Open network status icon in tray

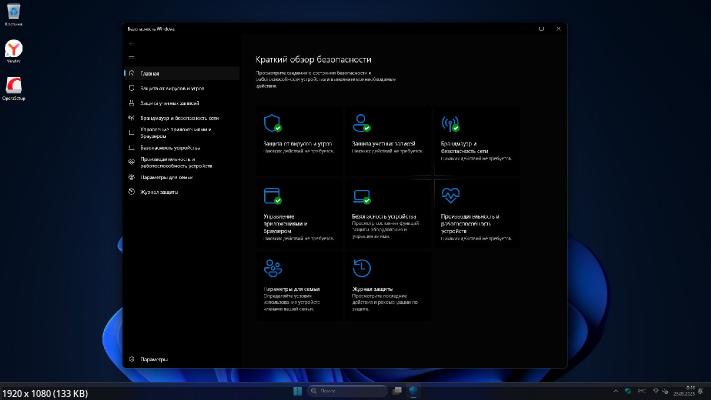pos(656,391)
